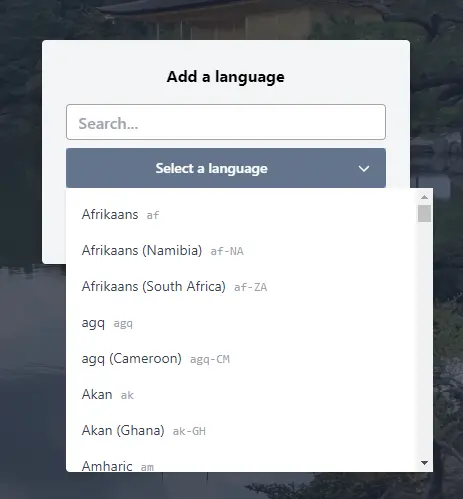The width and height of the screenshot is (463, 499).
Task: Click the scrollbar down arrow
Action: (x=424, y=463)
